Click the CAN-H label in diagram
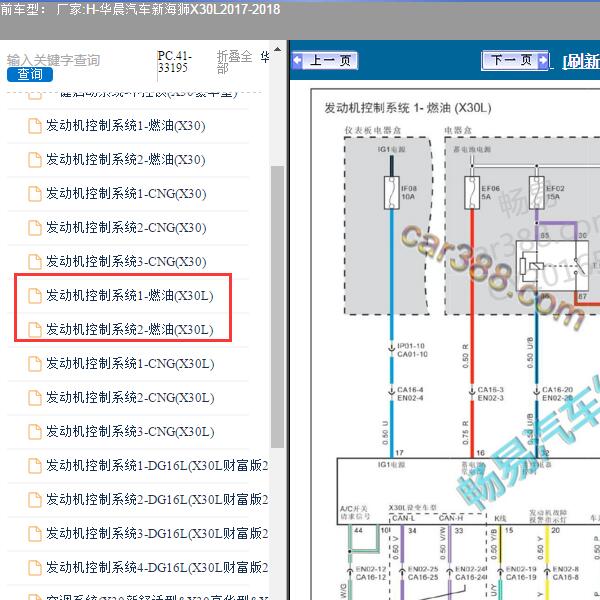Image resolution: width=600 pixels, height=600 pixels. click(451, 518)
